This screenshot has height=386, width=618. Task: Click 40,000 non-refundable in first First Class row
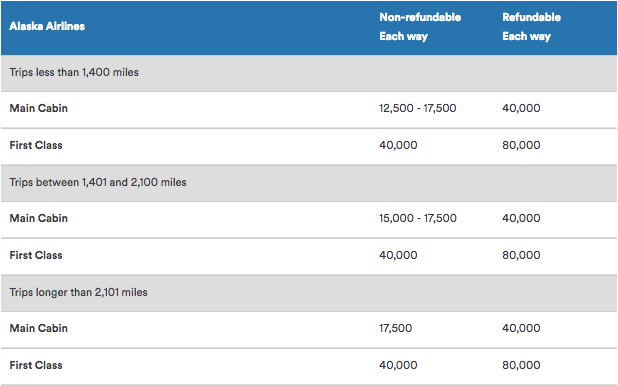coord(398,145)
